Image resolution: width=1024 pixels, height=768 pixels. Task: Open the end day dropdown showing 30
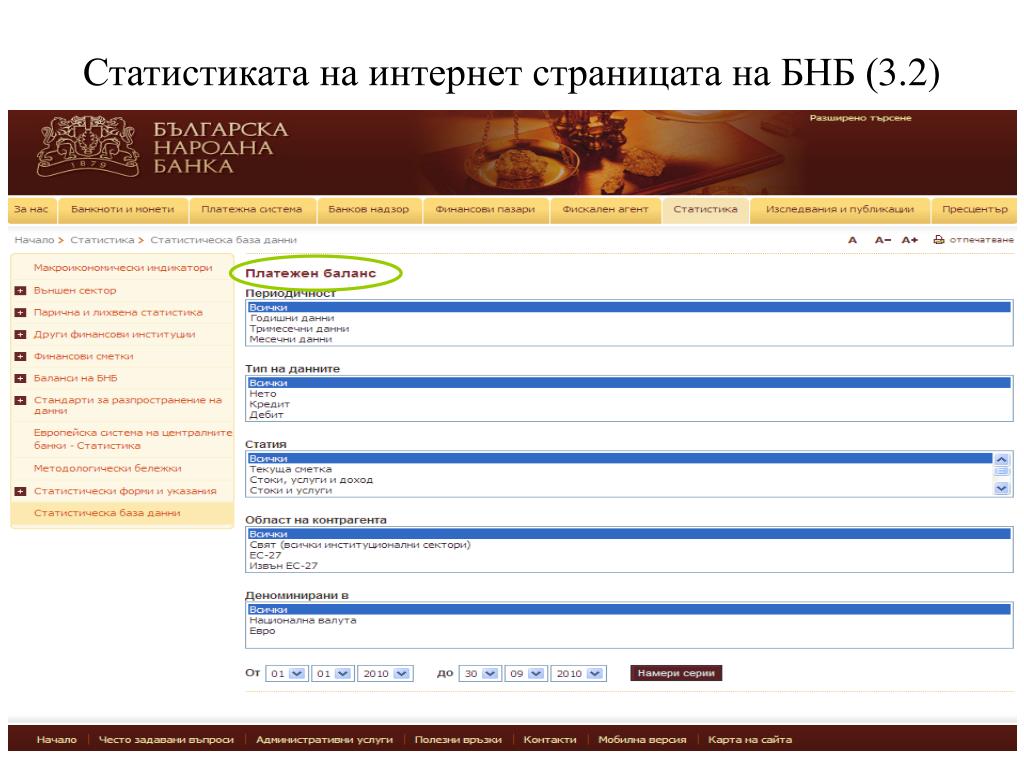[479, 673]
